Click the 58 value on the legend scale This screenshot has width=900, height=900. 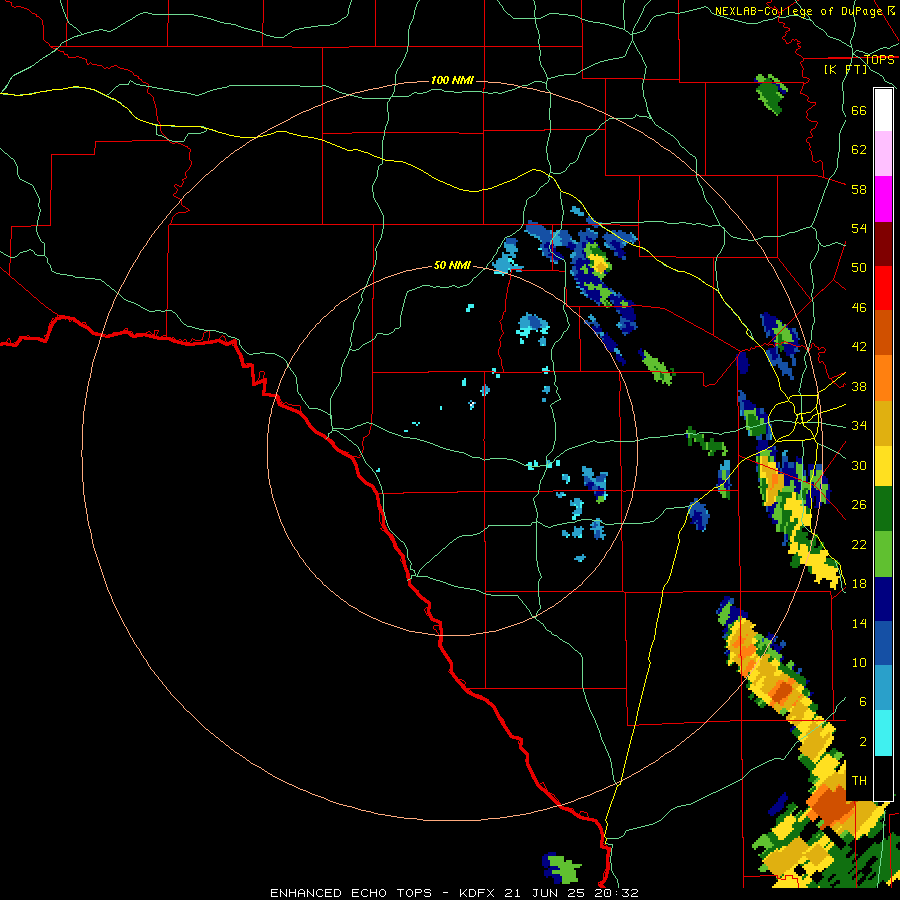coord(859,189)
